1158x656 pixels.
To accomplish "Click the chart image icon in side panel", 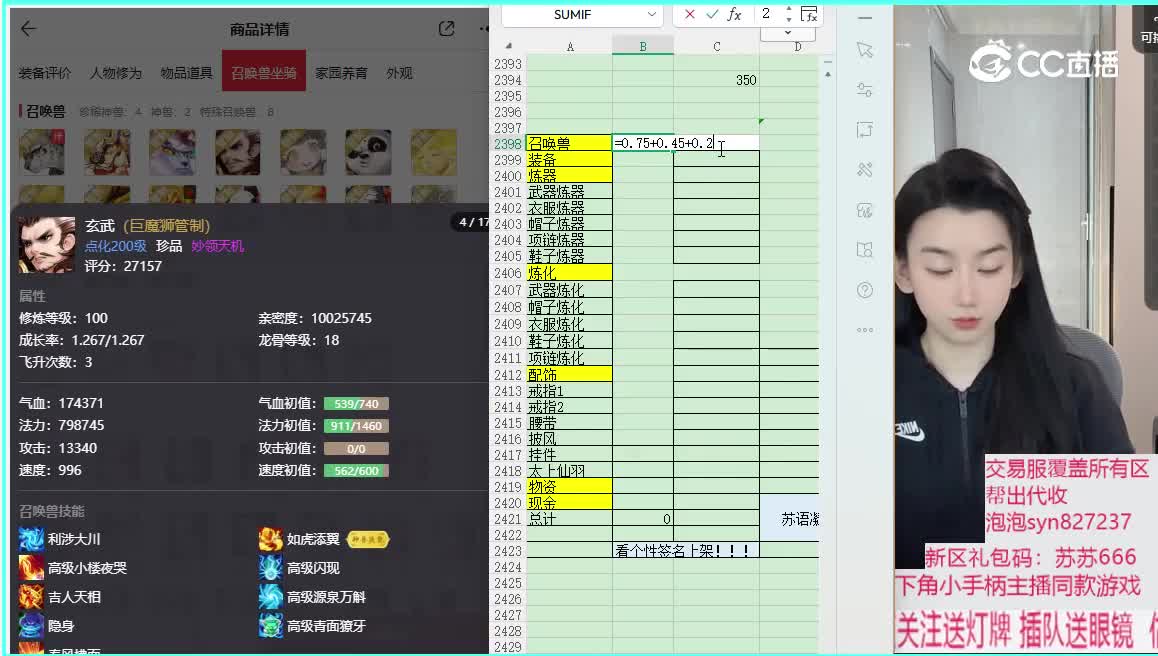I will click(x=865, y=211).
